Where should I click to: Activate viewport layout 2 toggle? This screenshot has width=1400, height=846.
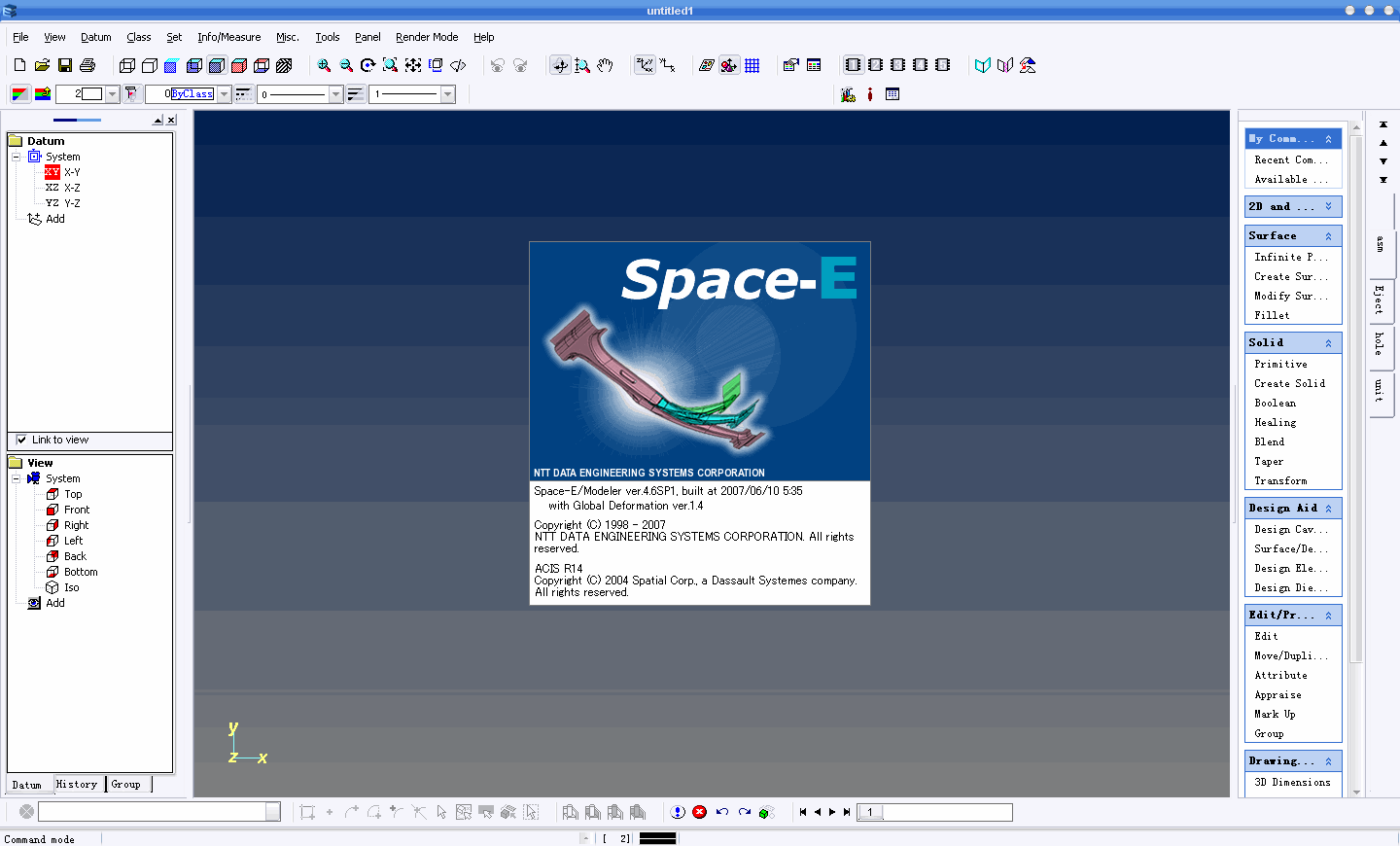[875, 65]
